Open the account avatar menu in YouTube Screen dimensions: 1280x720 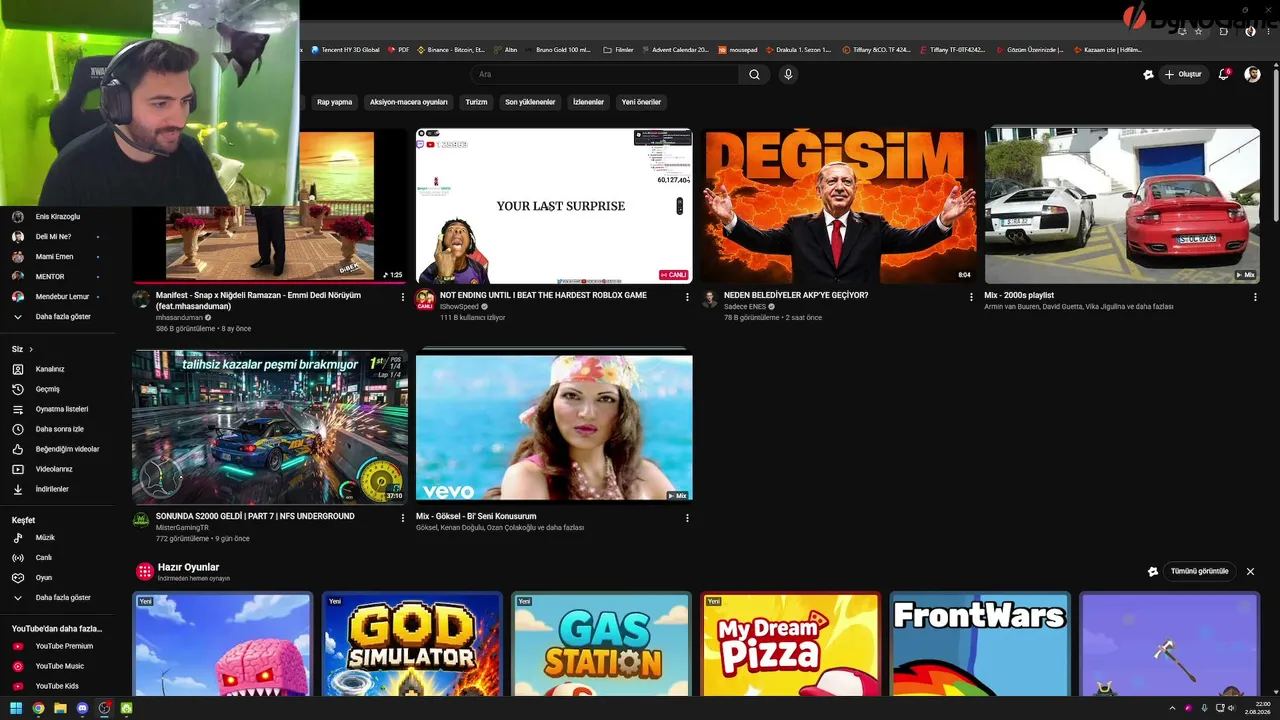click(x=1252, y=74)
